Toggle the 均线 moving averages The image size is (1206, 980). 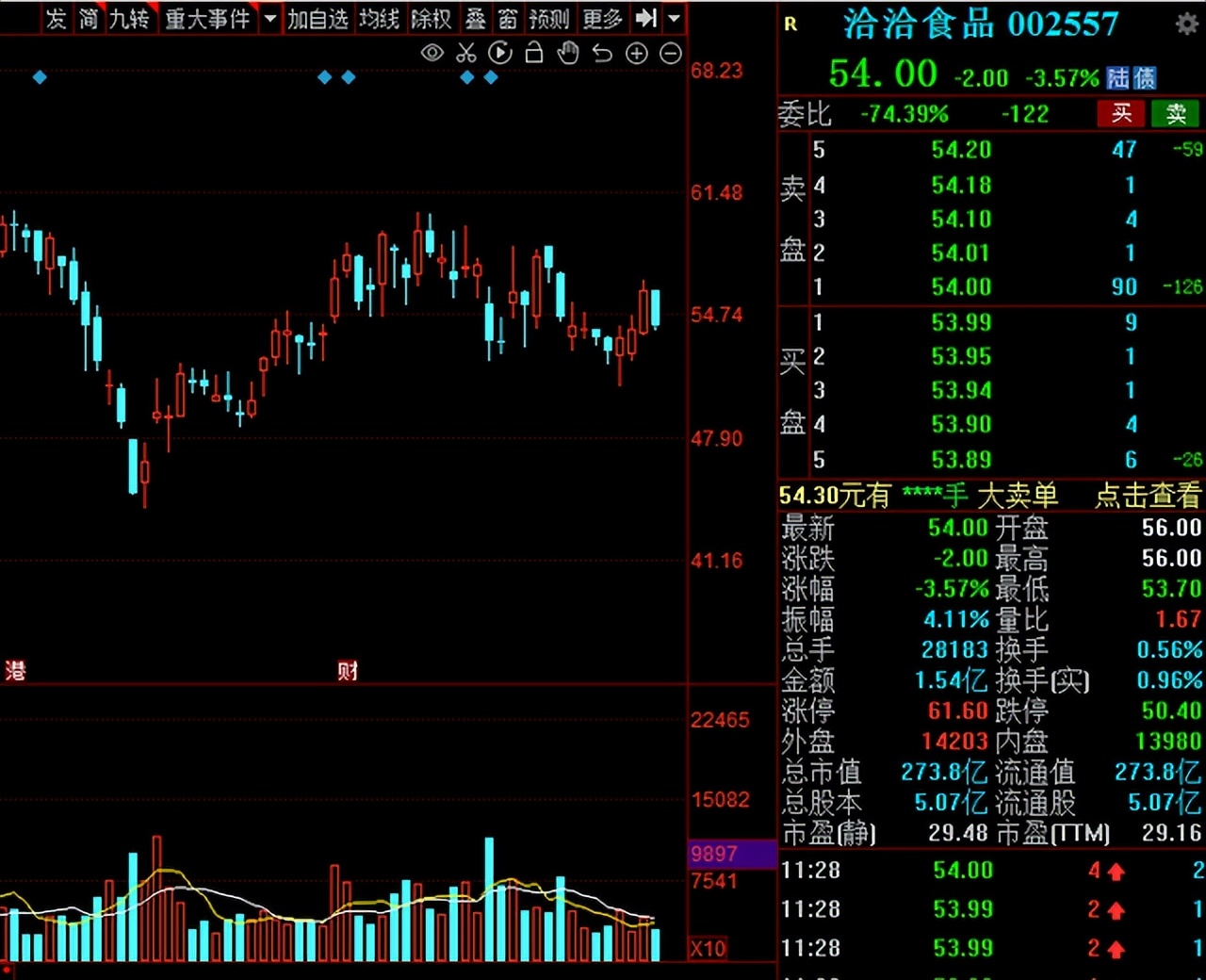click(x=380, y=18)
